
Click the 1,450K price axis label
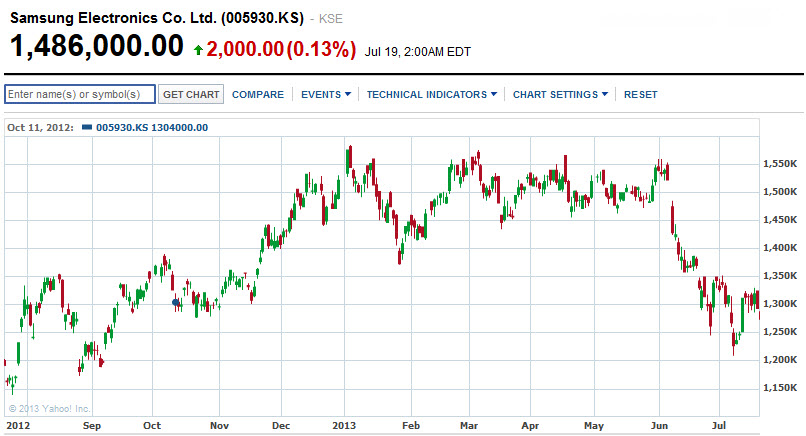[780, 220]
